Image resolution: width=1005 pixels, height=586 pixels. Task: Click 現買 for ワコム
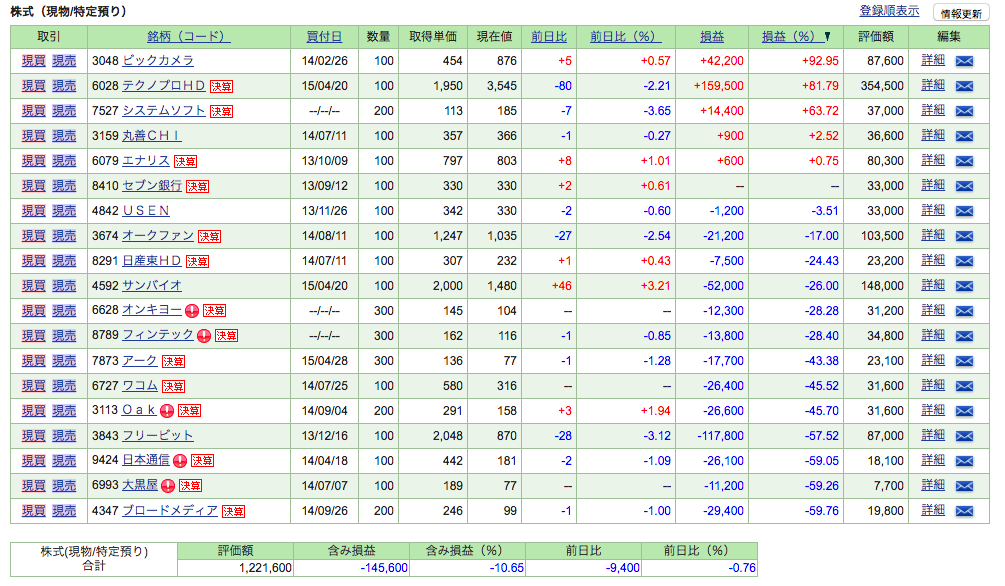pos(33,386)
